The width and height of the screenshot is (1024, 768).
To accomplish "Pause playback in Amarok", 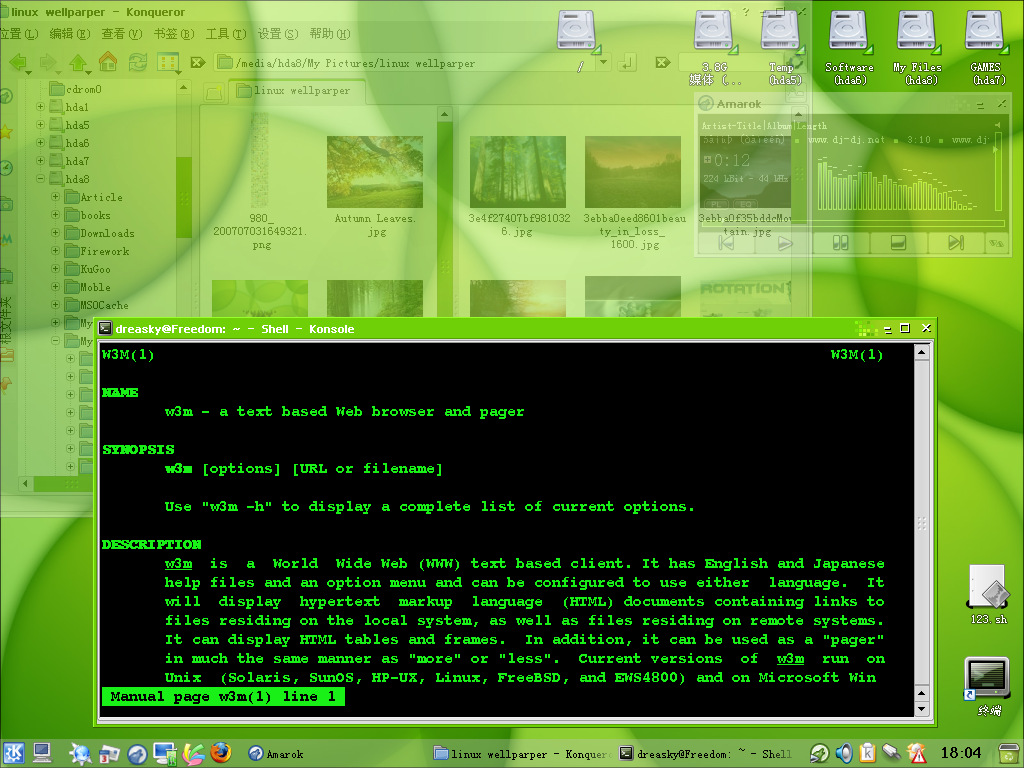I will 840,243.
